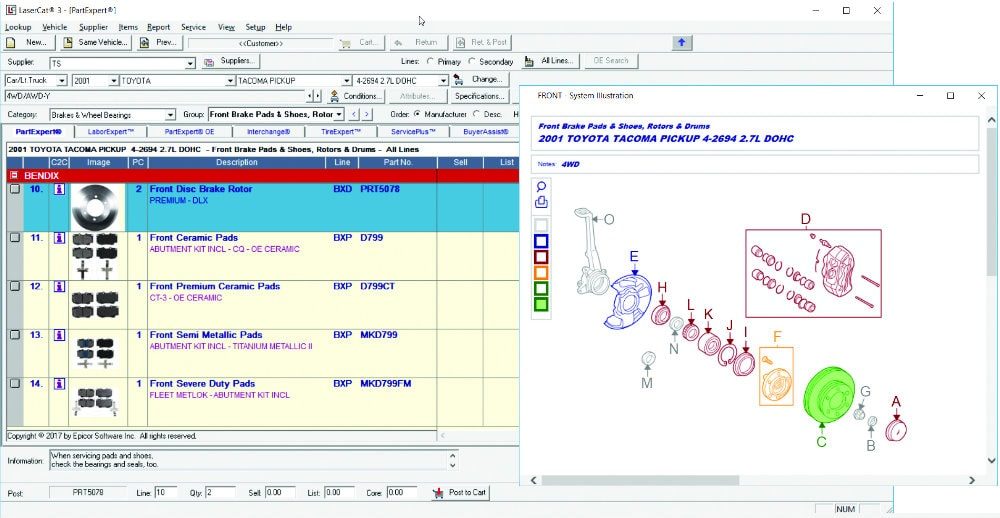
Task: Click the Post to Cart button
Action: tap(459, 492)
